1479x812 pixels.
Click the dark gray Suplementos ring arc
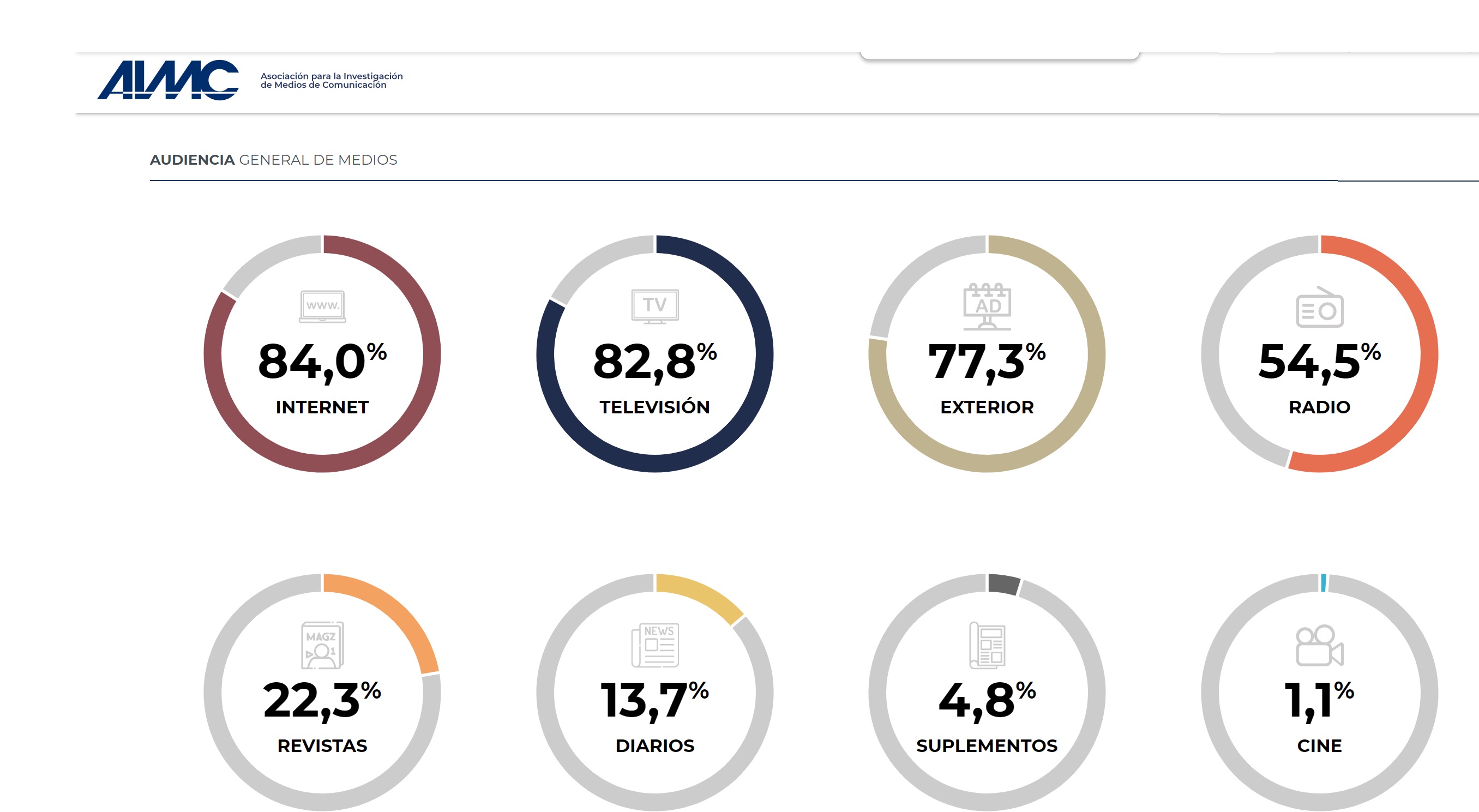[1003, 584]
